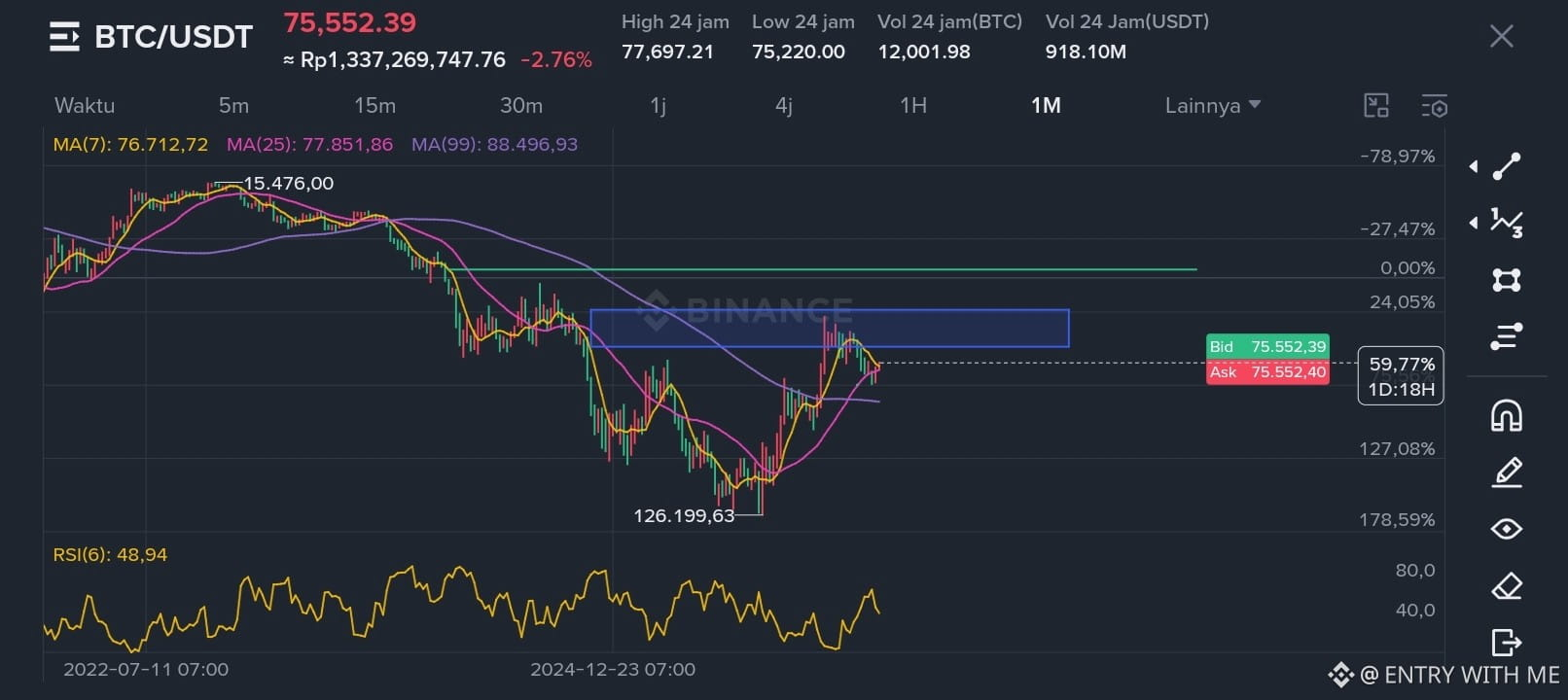Click the High 24 jam value 77,697.21
Viewport: 1568px width, 700px height.
tap(667, 52)
